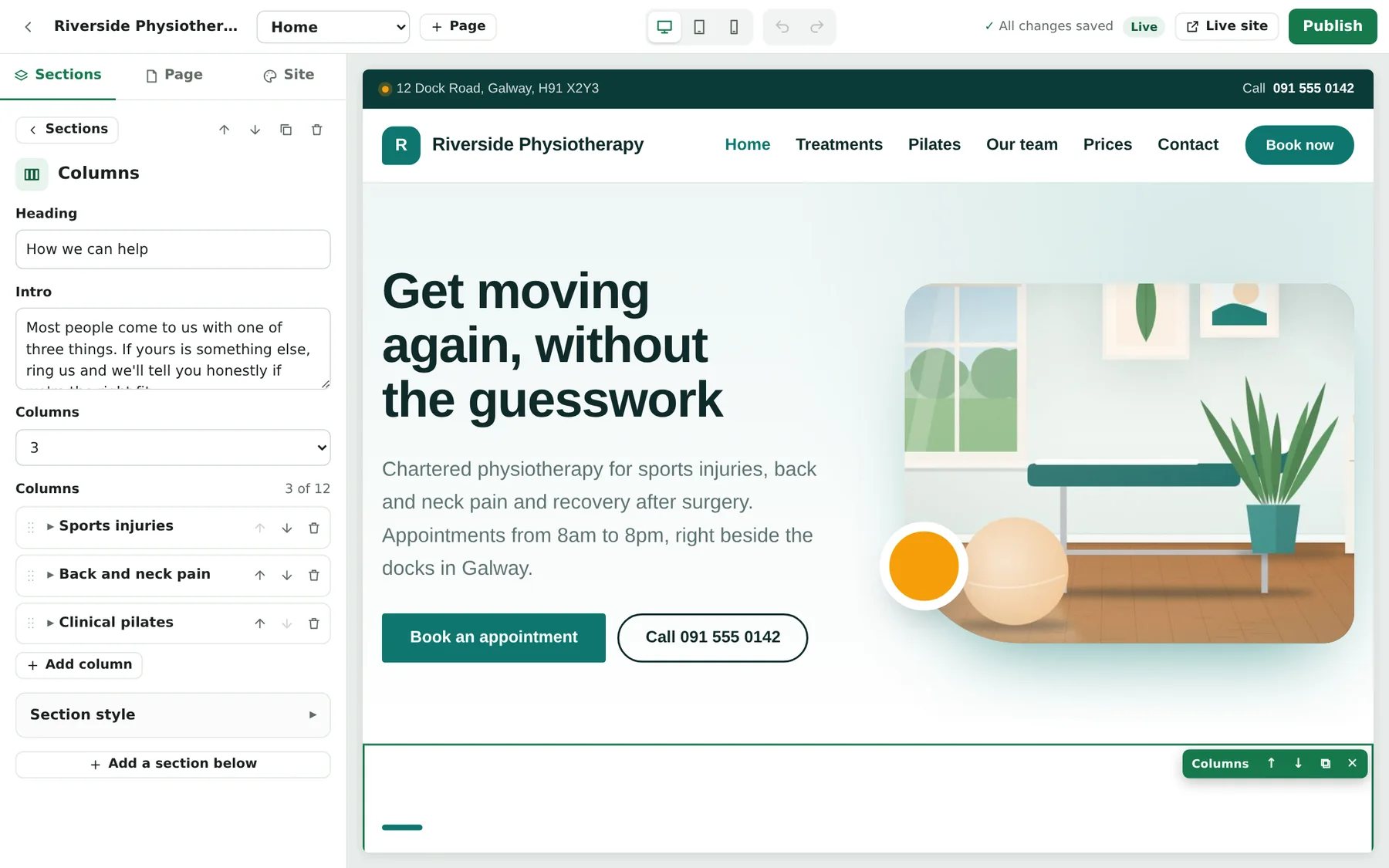Grab the Clinical pilates drag handle

[x=31, y=623]
